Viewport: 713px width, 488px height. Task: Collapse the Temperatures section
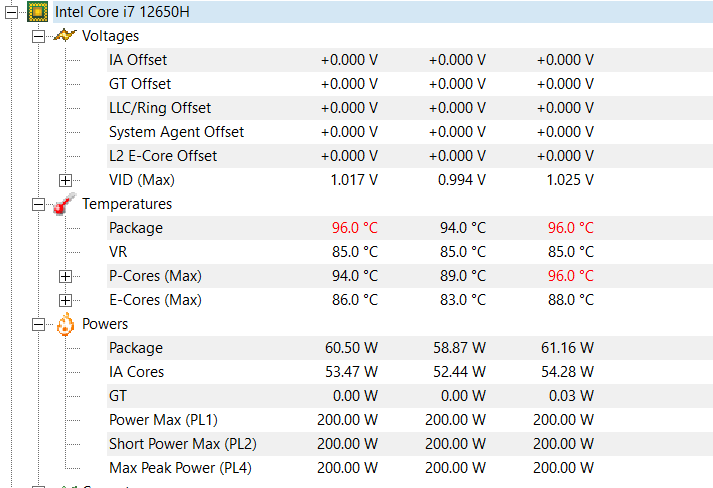click(x=39, y=204)
